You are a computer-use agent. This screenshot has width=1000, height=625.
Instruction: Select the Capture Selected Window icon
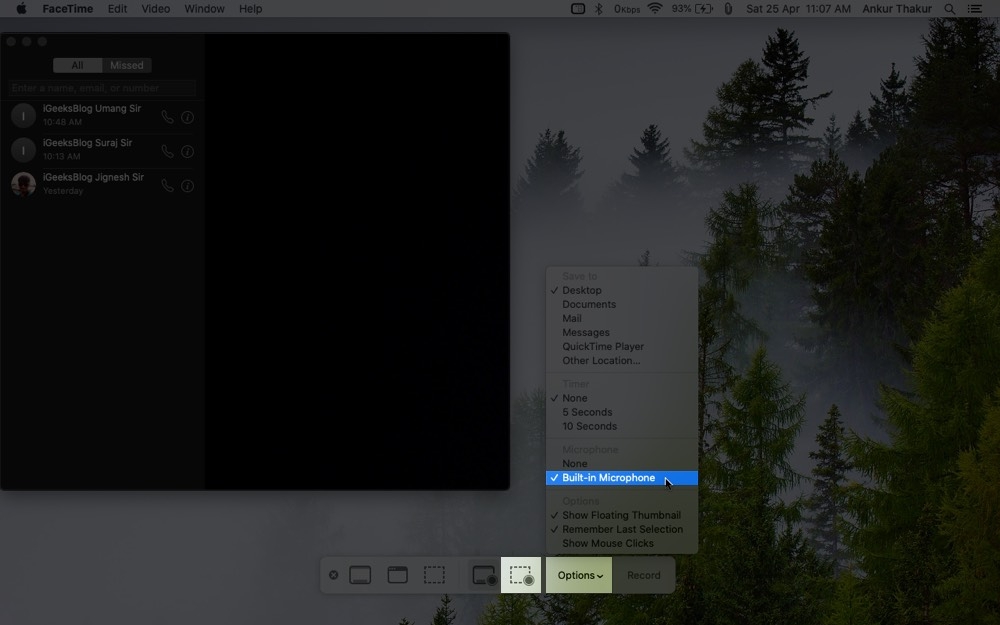tap(397, 574)
